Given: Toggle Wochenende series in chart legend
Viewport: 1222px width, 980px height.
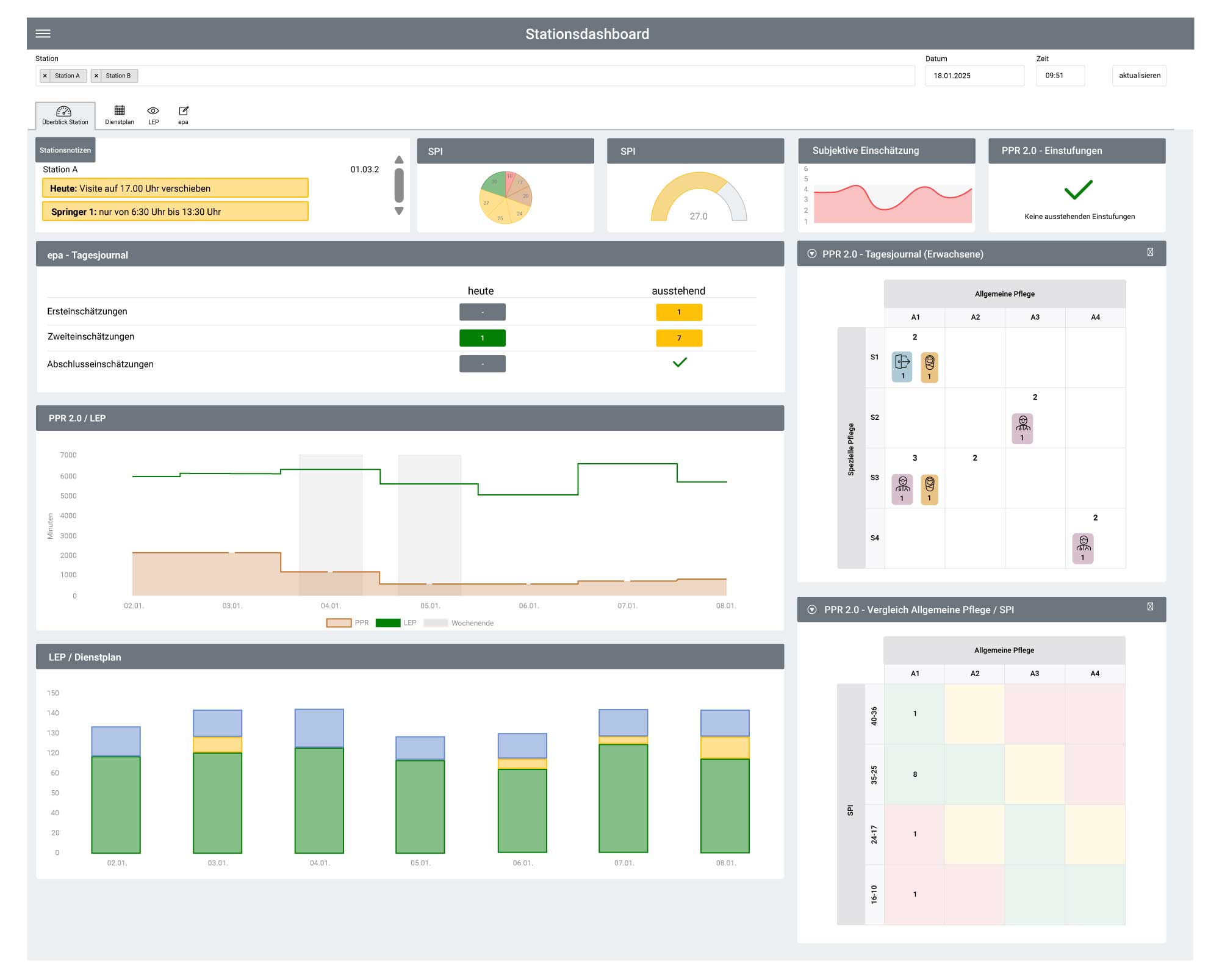Looking at the screenshot, I should (x=459, y=623).
